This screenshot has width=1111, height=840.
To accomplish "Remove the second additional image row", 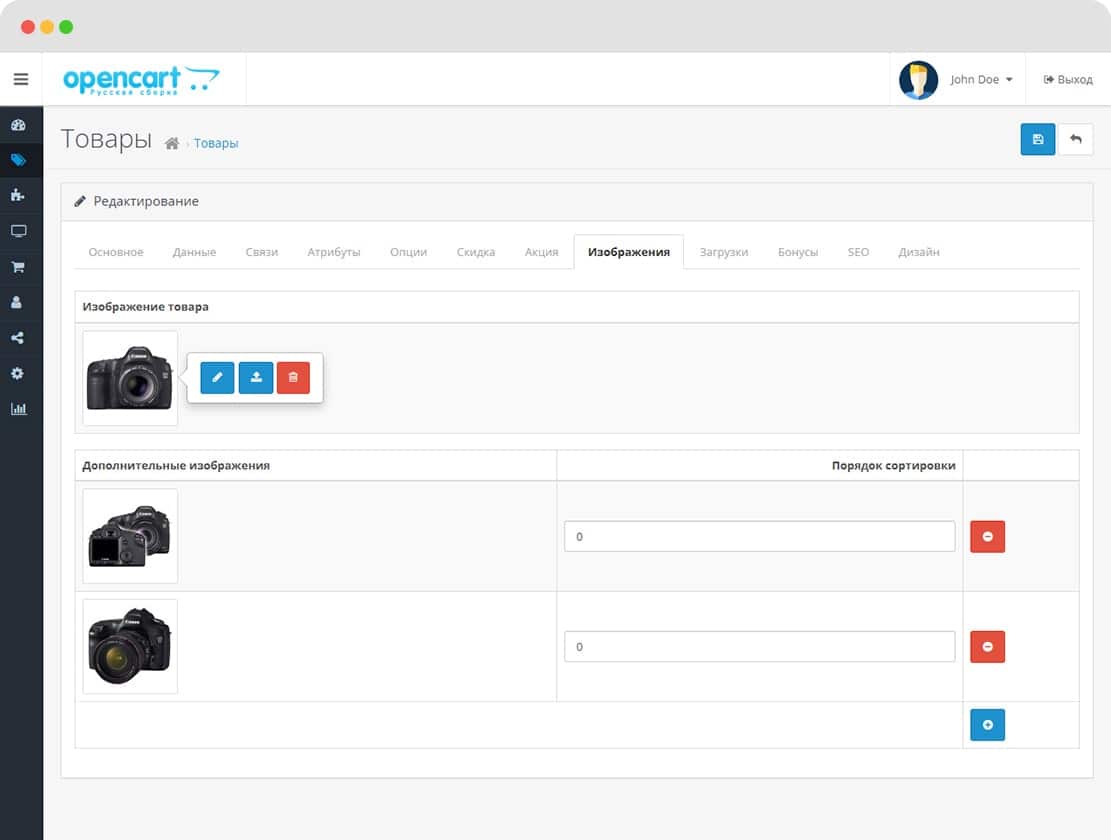I will tap(987, 647).
